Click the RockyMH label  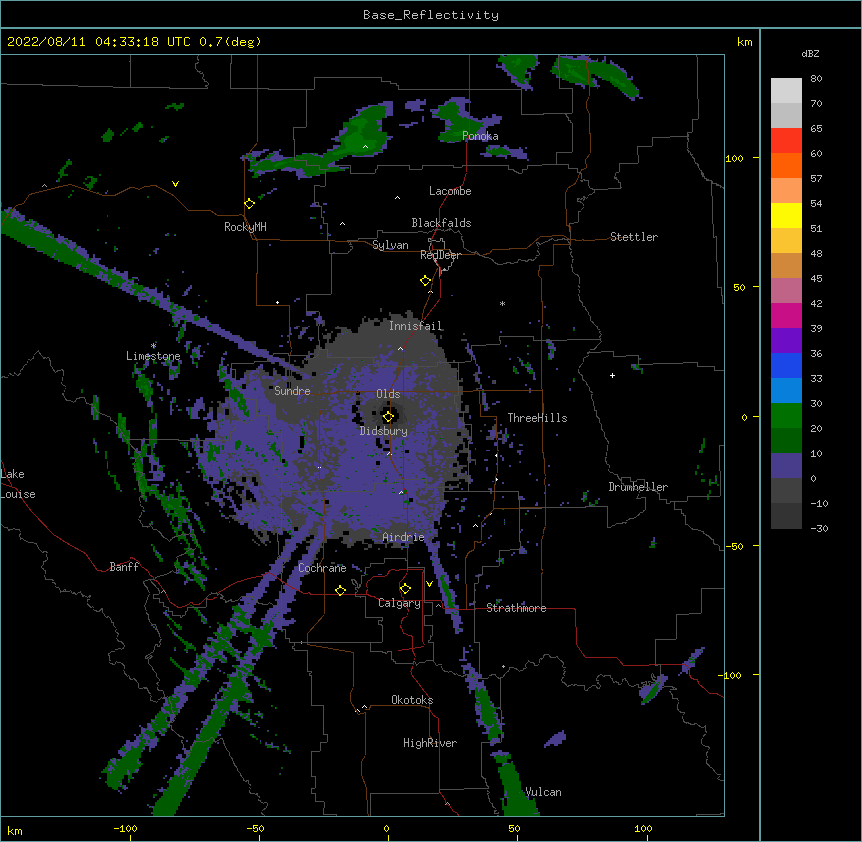[245, 227]
